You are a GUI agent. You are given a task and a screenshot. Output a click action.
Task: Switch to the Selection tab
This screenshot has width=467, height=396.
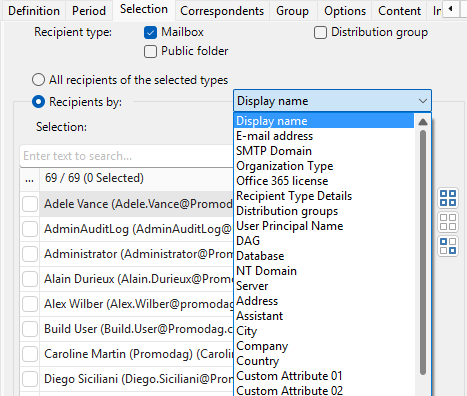144,9
